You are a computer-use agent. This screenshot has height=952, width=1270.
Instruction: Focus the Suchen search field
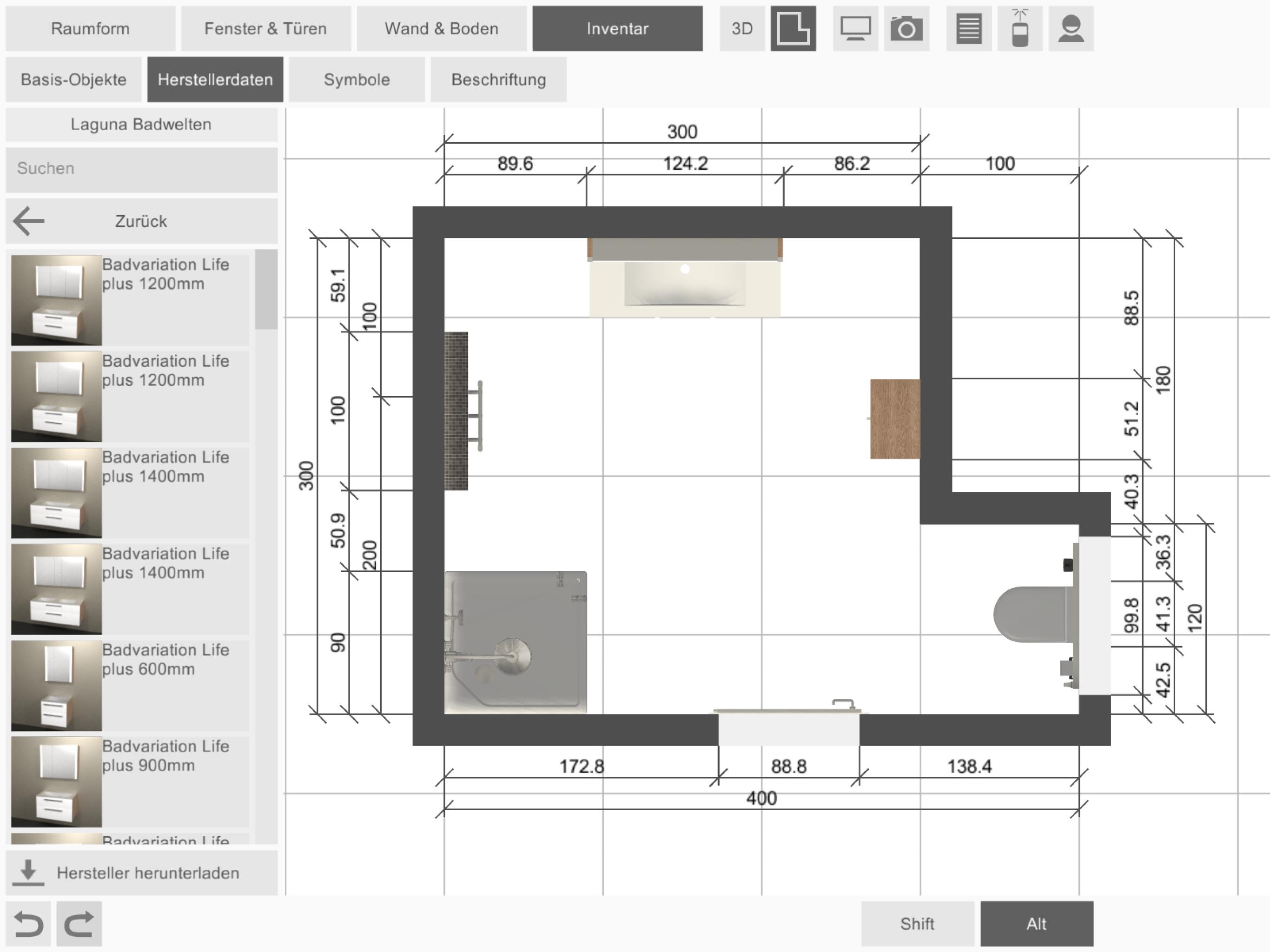coord(141,169)
